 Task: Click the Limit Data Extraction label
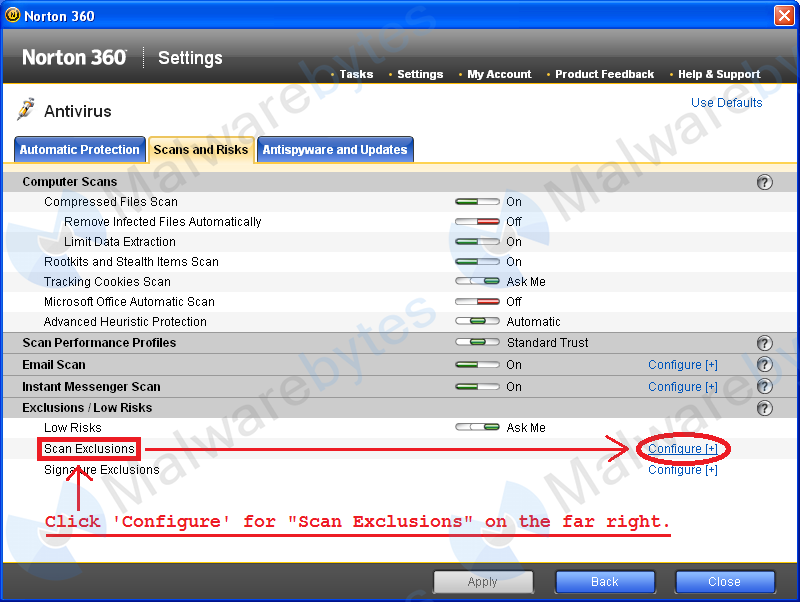click(x=120, y=242)
